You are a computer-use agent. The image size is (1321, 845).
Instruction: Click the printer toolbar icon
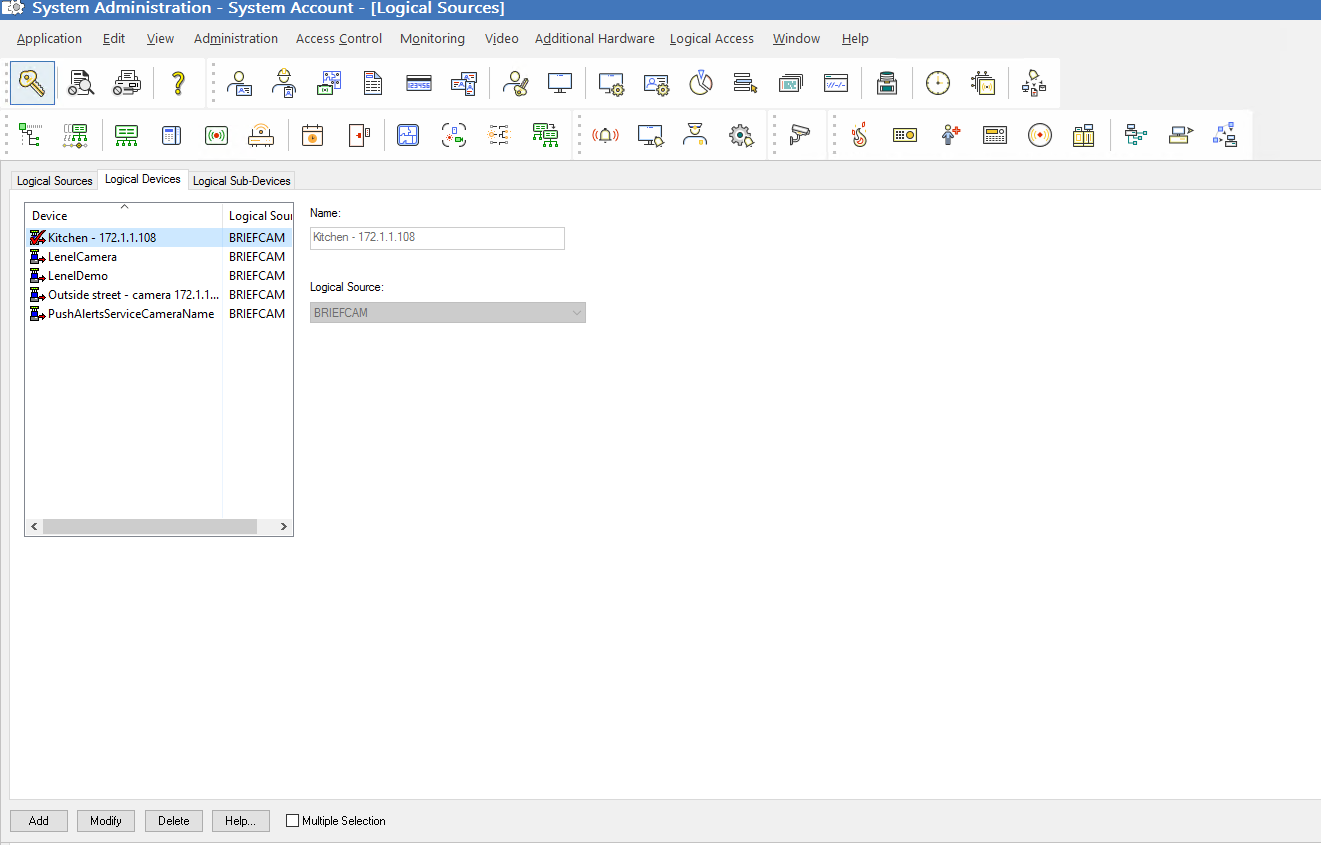pyautogui.click(x=126, y=83)
